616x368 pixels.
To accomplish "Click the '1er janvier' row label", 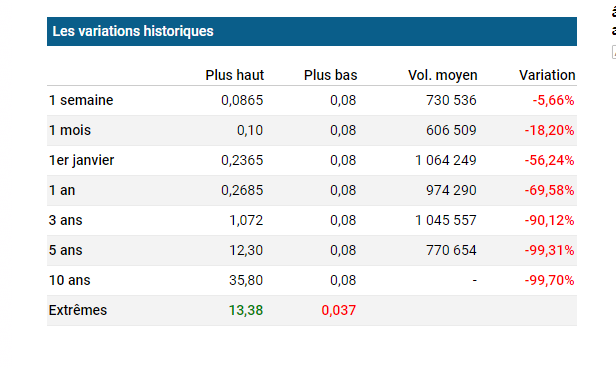I will (x=81, y=160).
